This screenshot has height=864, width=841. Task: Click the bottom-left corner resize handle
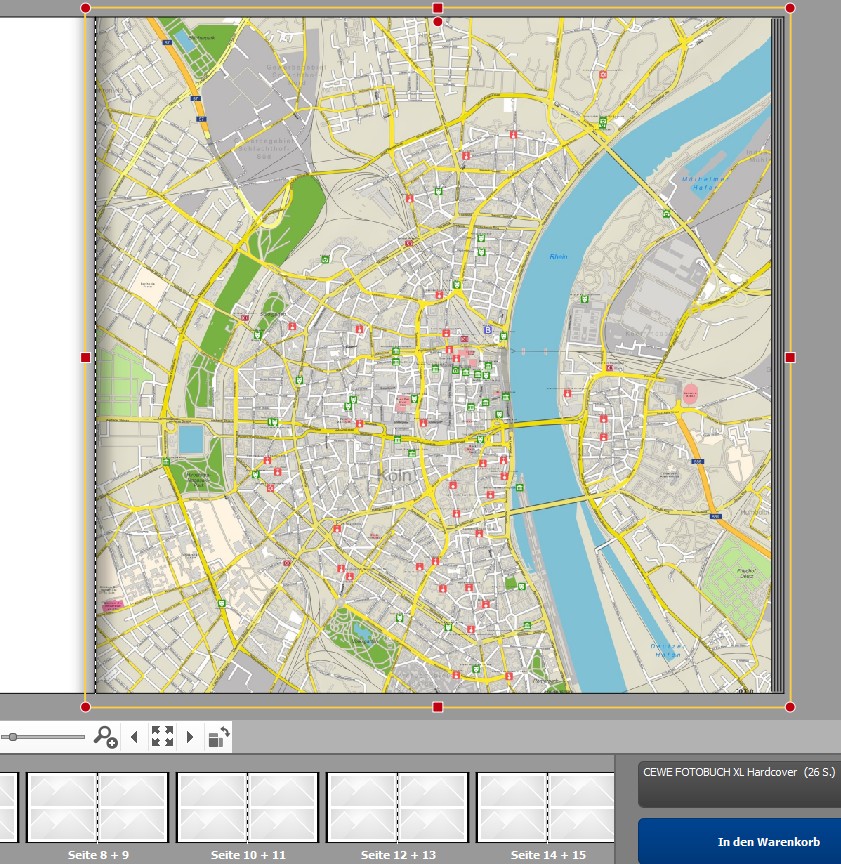click(85, 707)
